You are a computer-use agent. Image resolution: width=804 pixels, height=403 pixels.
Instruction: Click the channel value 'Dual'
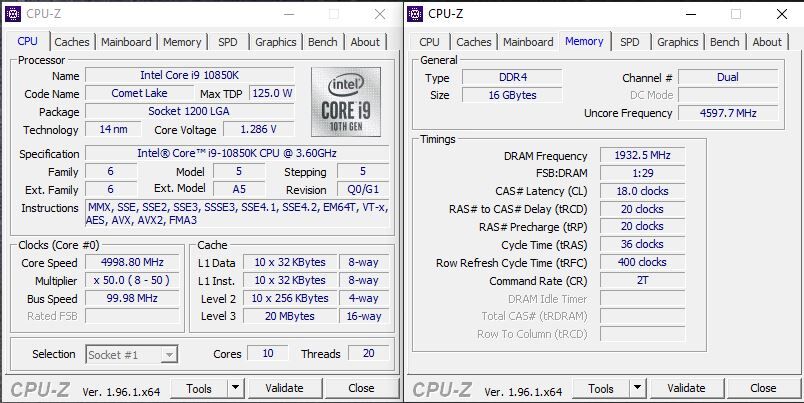728,77
